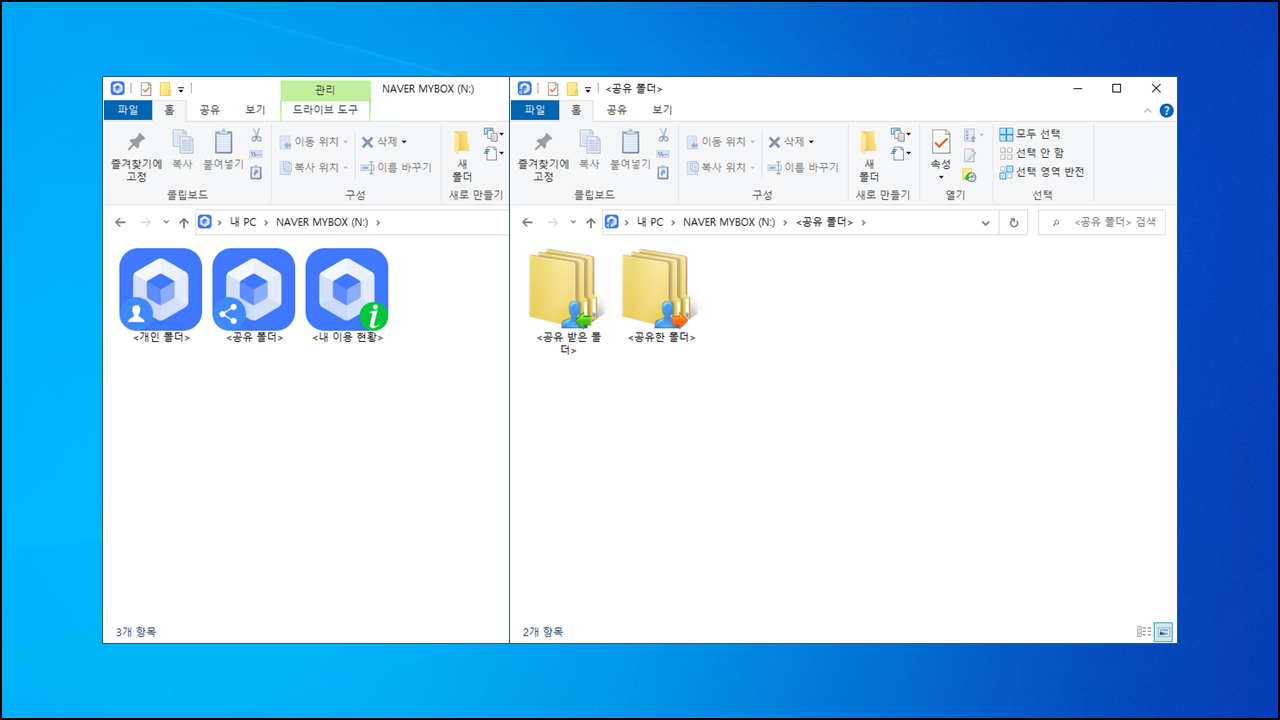Switch to the large icons view button

1163,632
